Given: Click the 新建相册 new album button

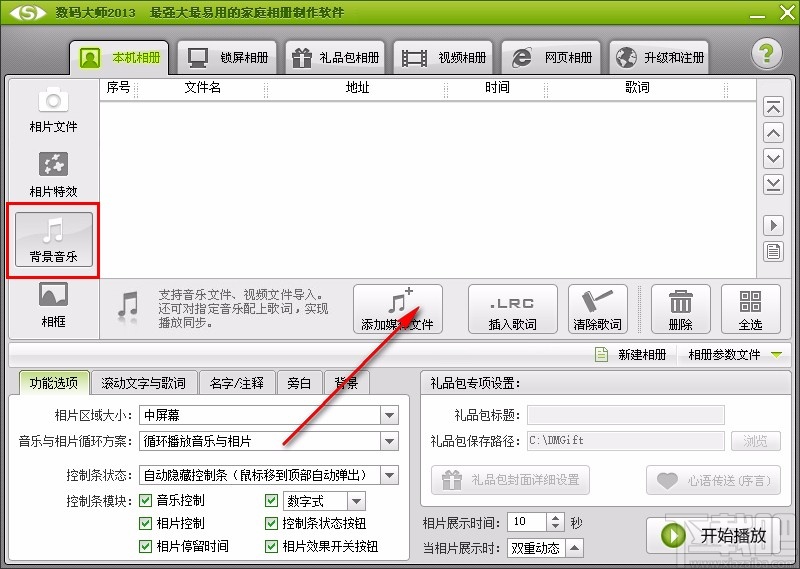Looking at the screenshot, I should click(x=631, y=354).
